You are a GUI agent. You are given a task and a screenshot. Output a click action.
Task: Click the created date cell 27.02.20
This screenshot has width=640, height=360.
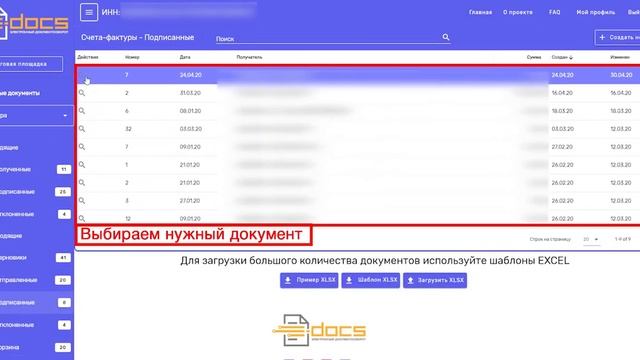coord(562,147)
